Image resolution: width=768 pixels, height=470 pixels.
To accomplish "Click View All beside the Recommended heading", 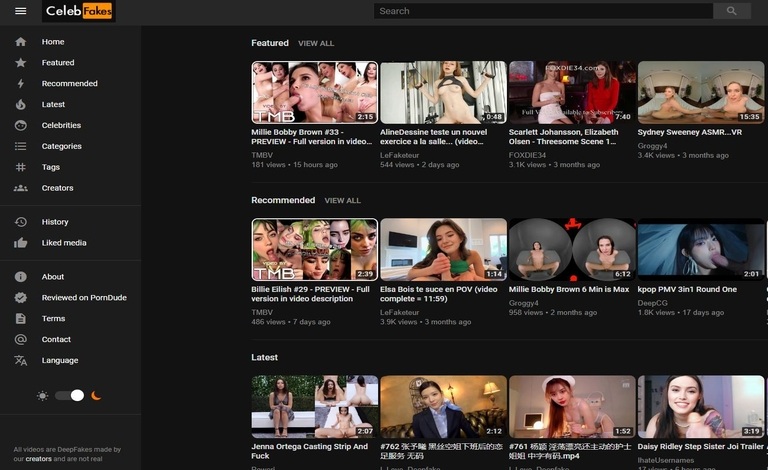I will point(342,201).
